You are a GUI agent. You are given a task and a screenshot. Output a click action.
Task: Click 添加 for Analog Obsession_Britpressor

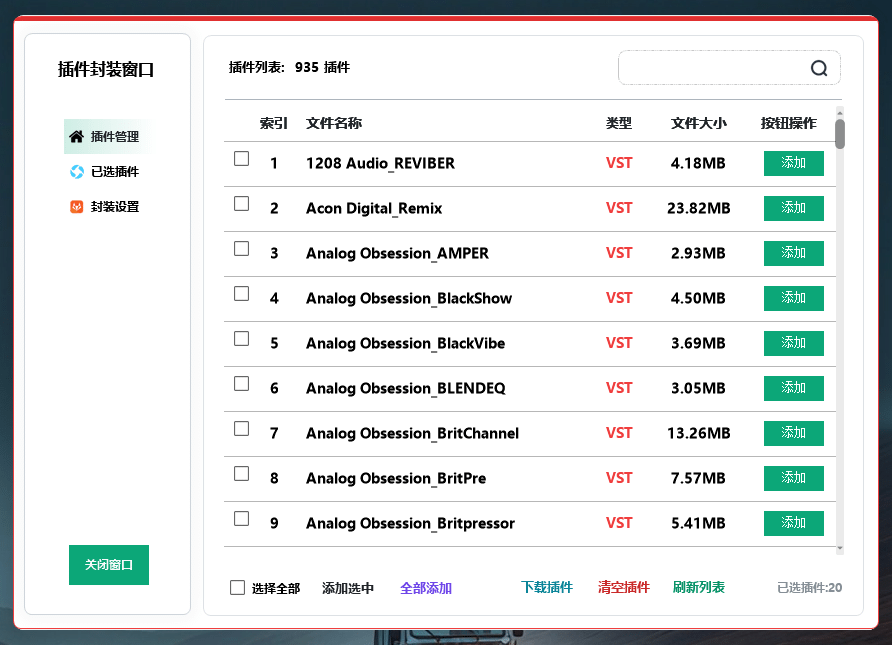click(794, 523)
